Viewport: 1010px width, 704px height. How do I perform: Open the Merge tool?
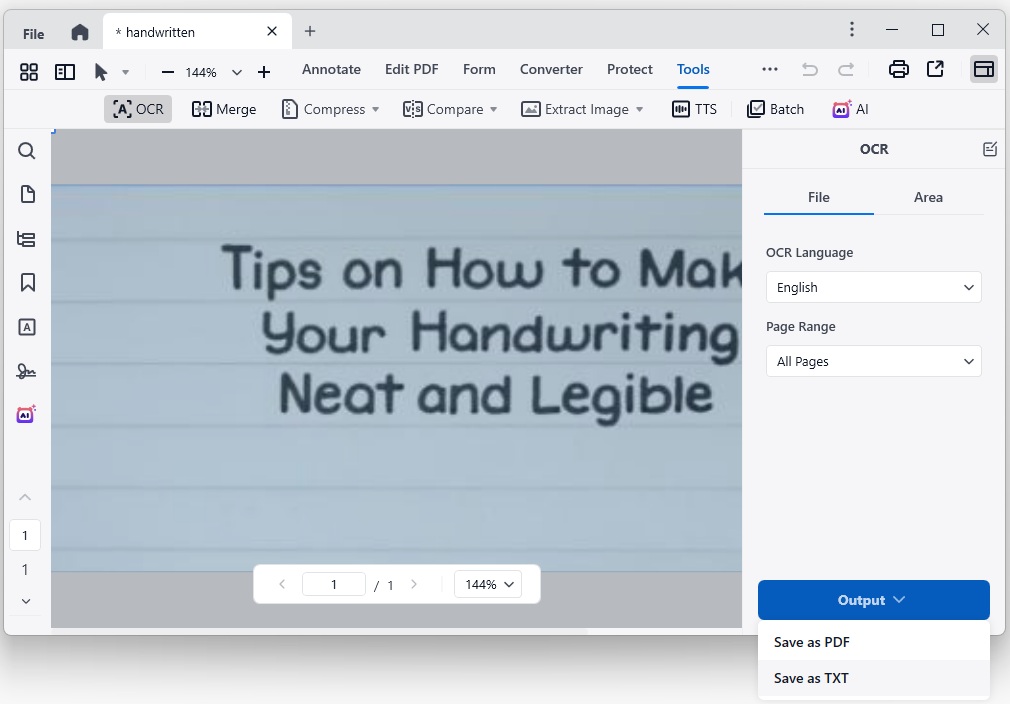(x=224, y=109)
